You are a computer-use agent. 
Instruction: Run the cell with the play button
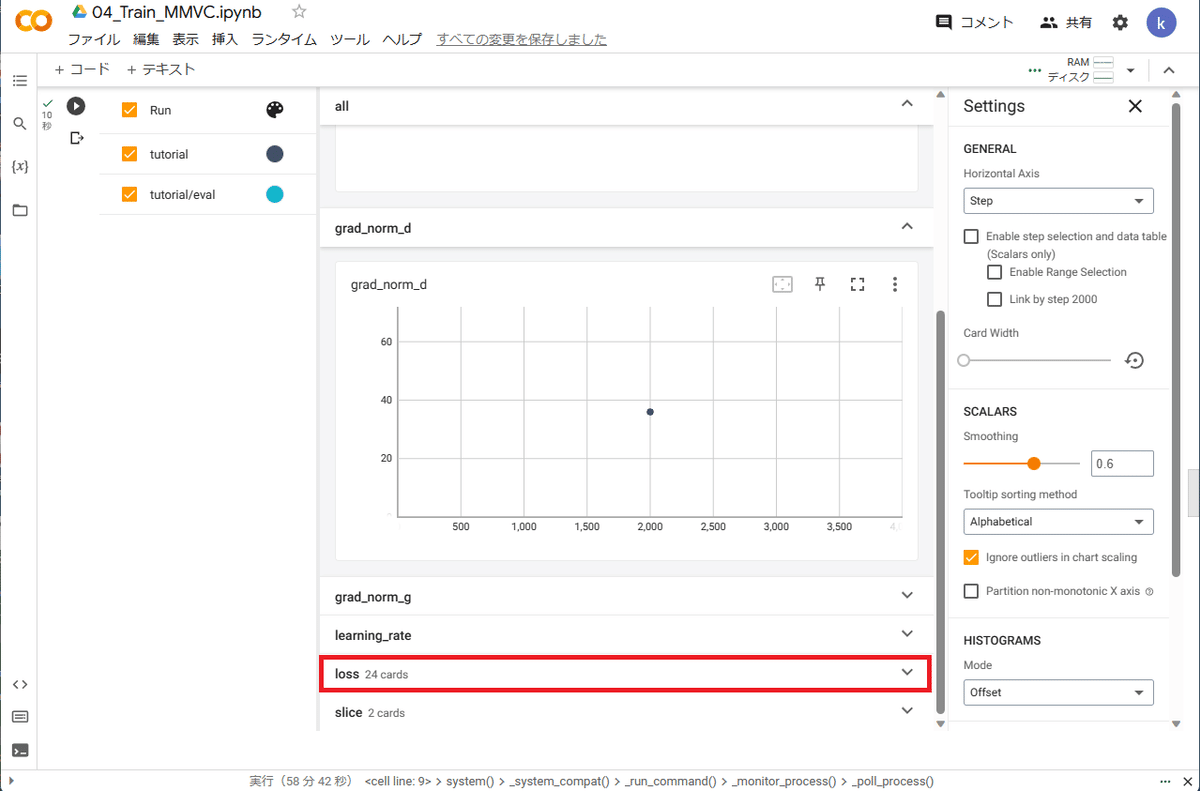pyautogui.click(x=76, y=105)
